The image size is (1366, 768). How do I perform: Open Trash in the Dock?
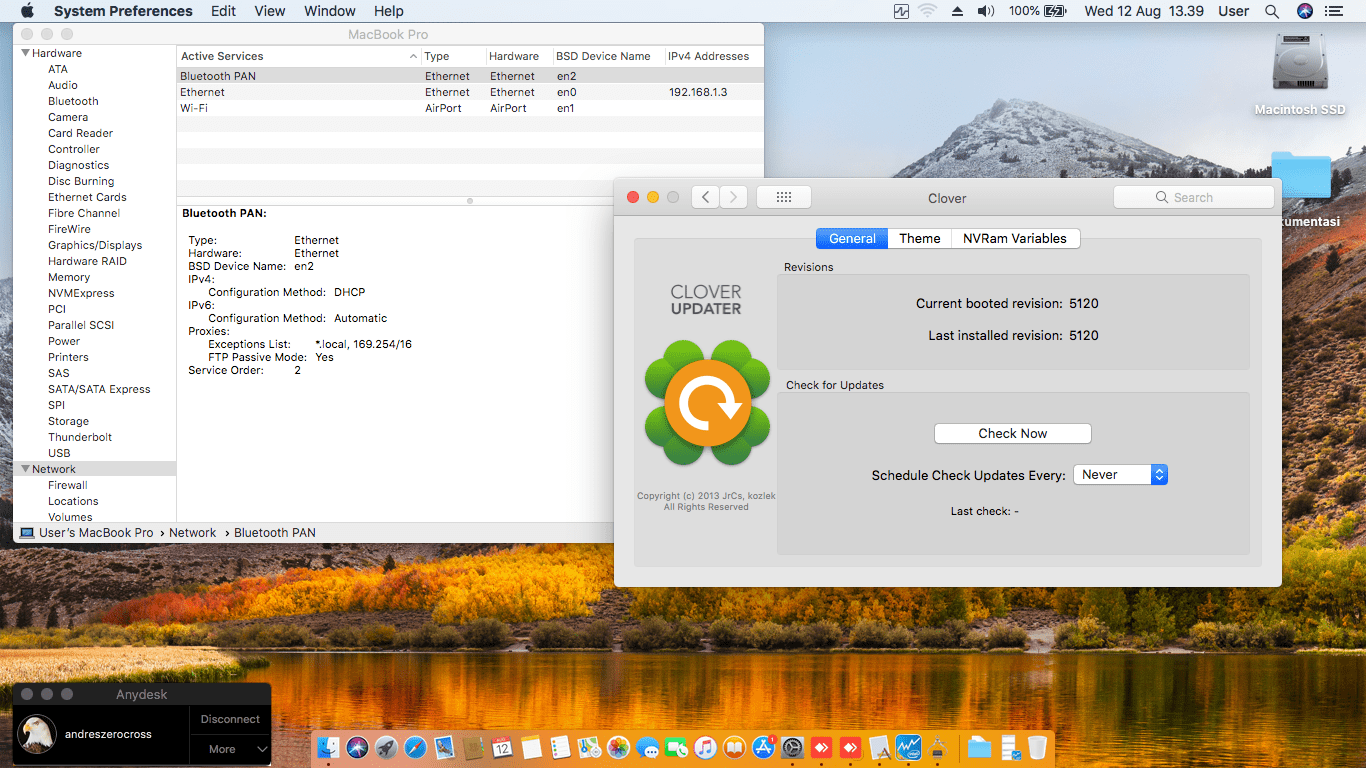click(1037, 747)
